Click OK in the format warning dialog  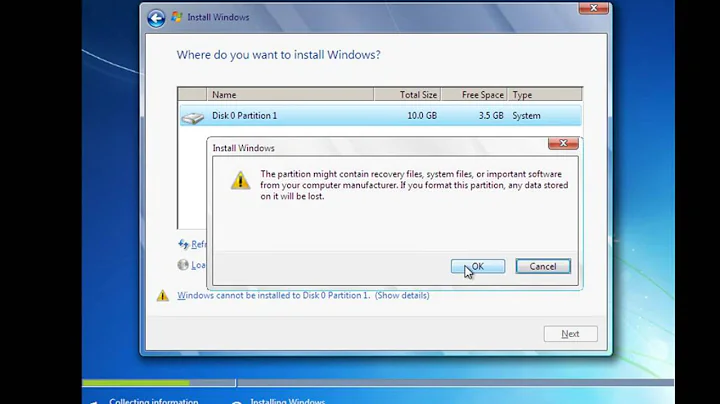pyautogui.click(x=478, y=266)
